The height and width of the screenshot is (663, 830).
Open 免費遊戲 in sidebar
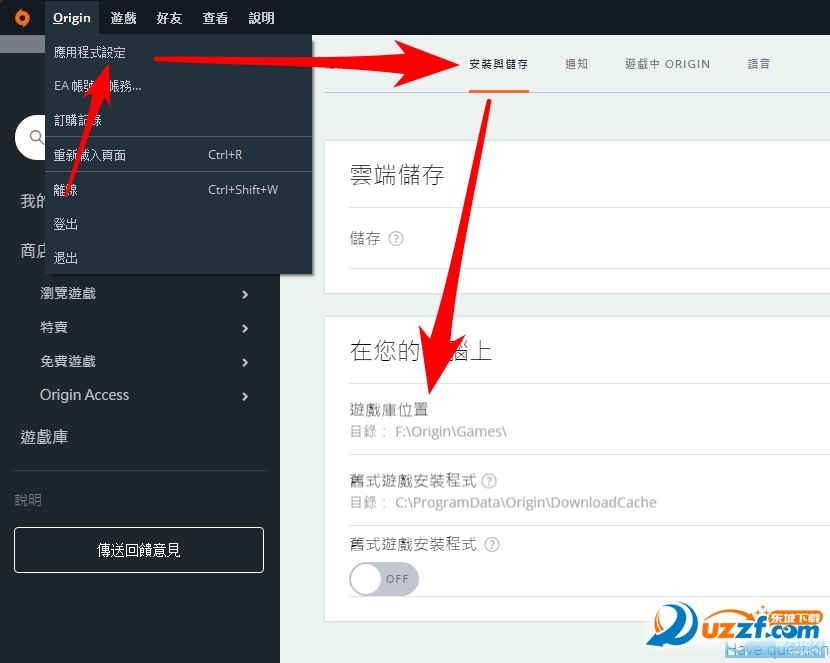click(x=68, y=361)
